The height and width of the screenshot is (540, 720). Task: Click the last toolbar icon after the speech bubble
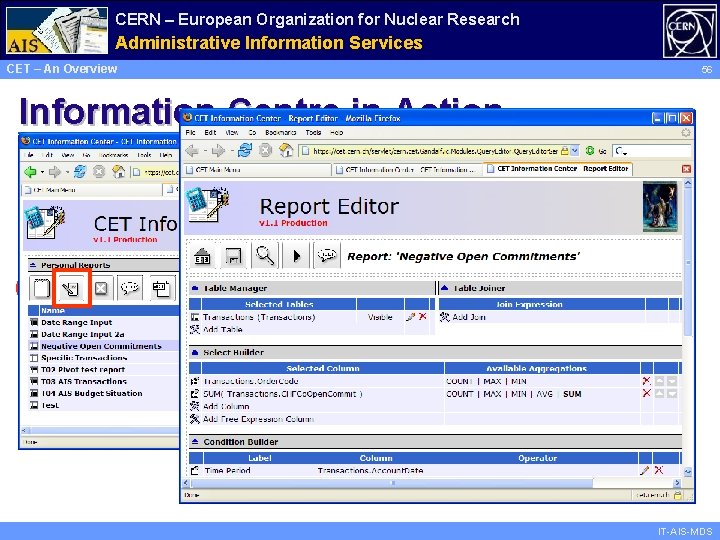pyautogui.click(x=161, y=288)
